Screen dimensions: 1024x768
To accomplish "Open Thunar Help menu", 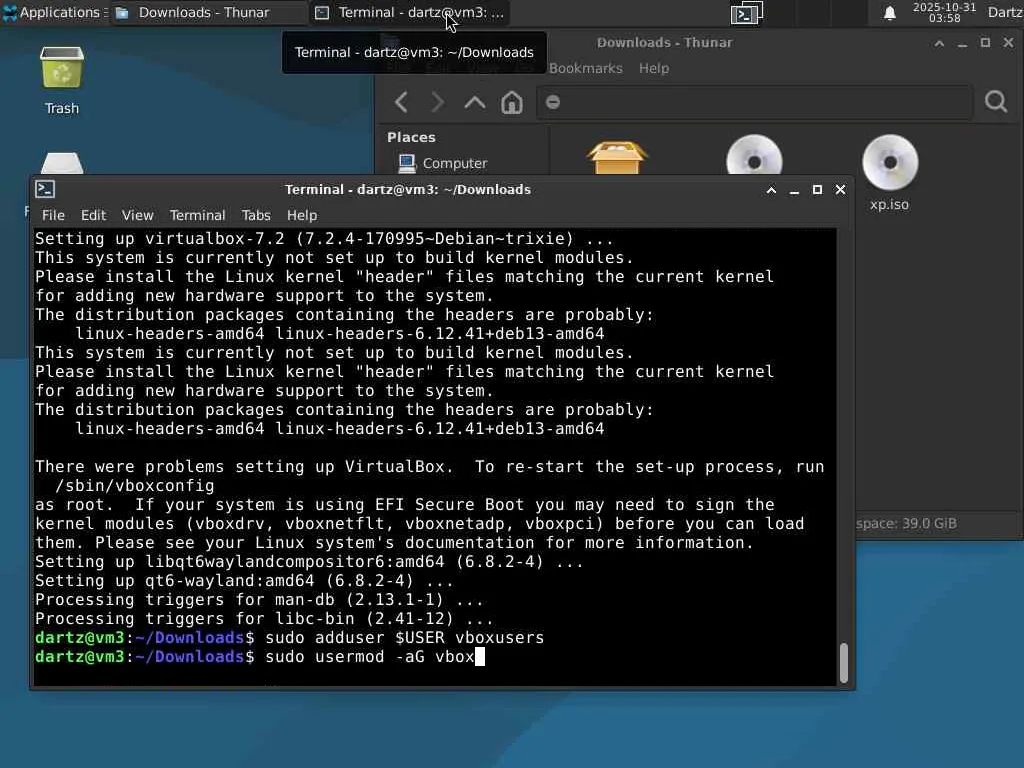I will (x=654, y=69).
